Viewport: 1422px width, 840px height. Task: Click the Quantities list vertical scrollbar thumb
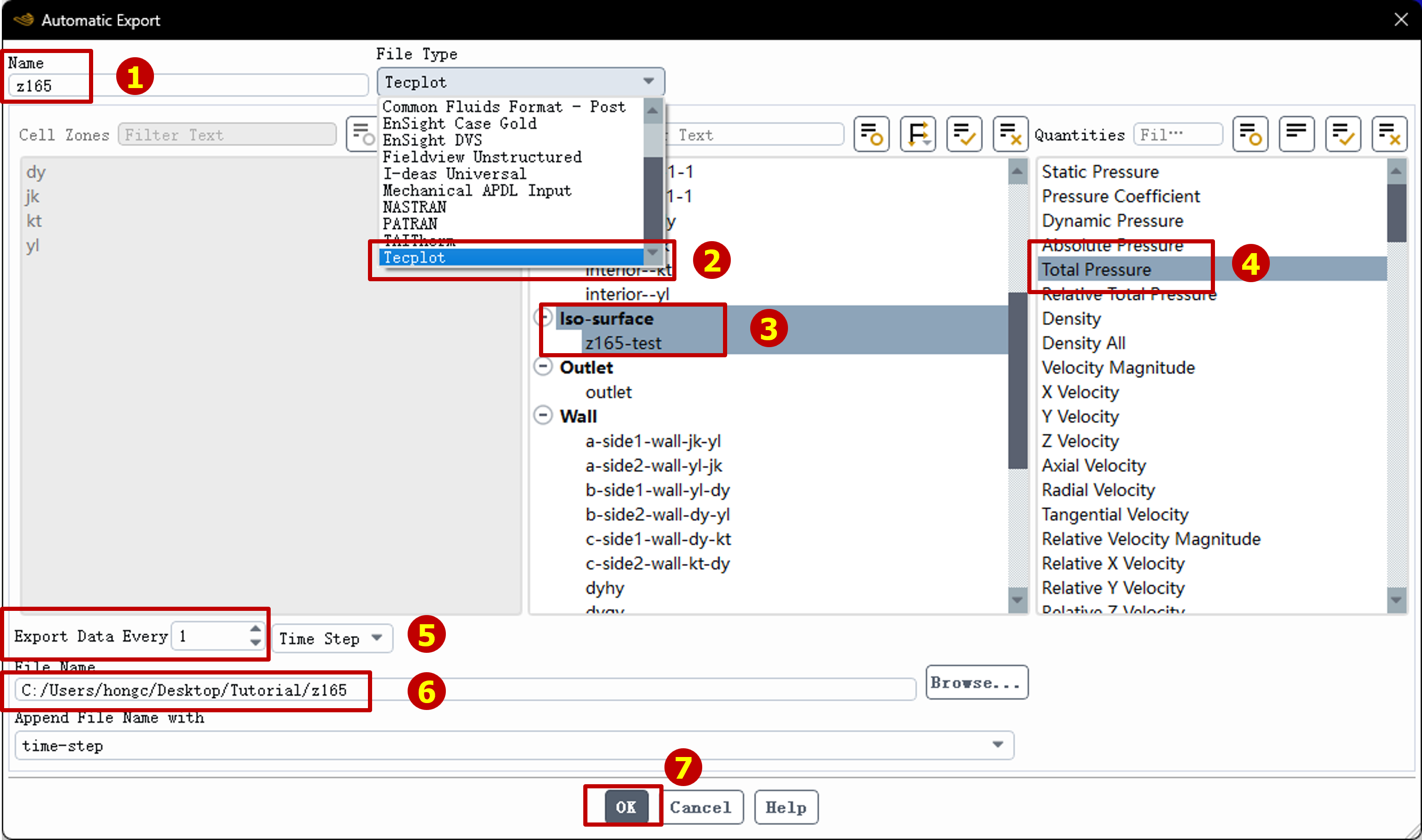pos(1396,212)
